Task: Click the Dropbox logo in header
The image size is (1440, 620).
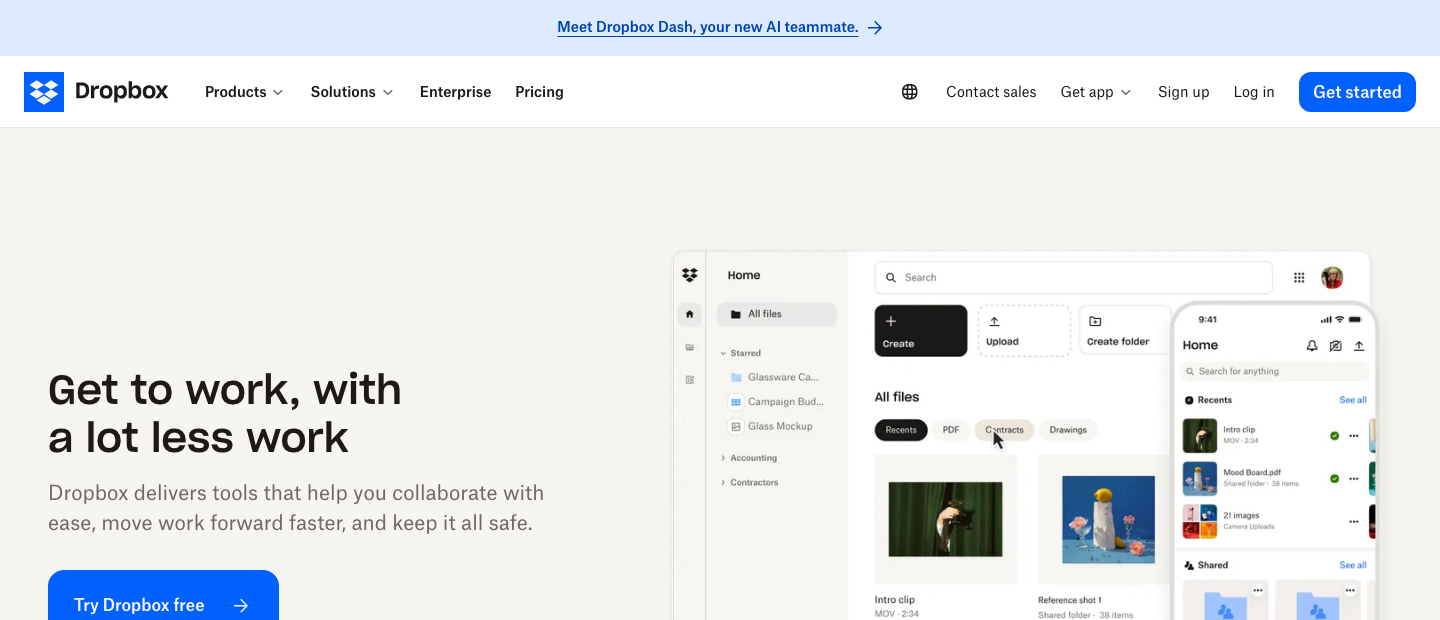Action: [x=96, y=92]
